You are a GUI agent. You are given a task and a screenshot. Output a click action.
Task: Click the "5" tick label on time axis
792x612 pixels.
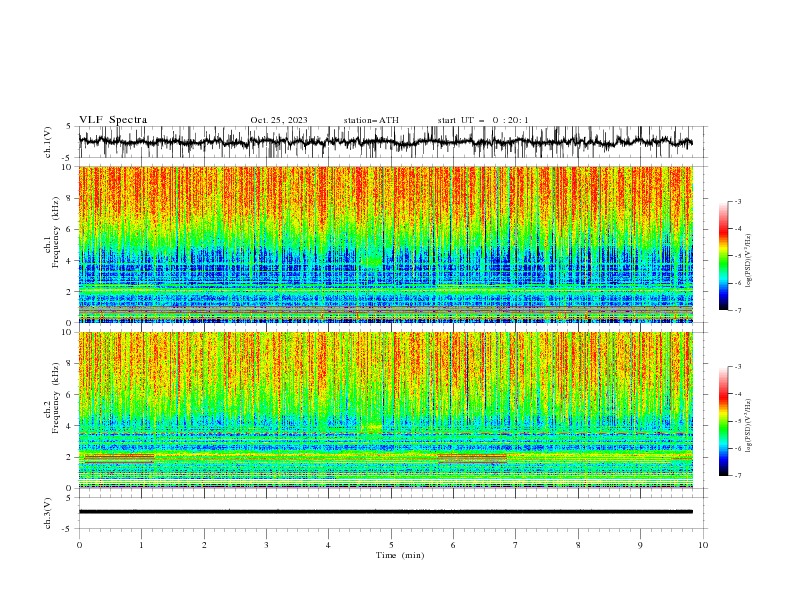(x=391, y=545)
